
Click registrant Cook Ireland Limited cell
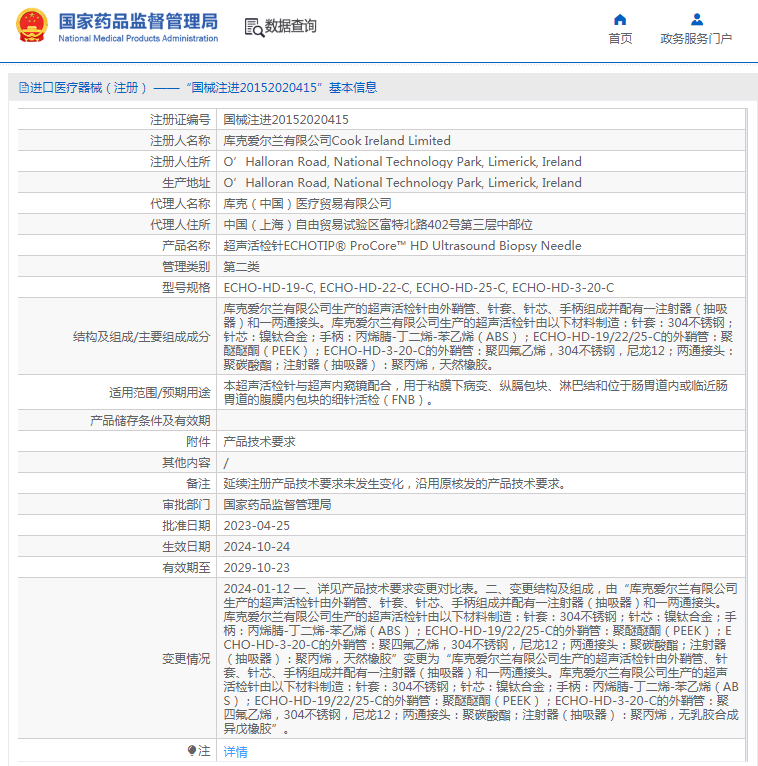tap(337, 141)
